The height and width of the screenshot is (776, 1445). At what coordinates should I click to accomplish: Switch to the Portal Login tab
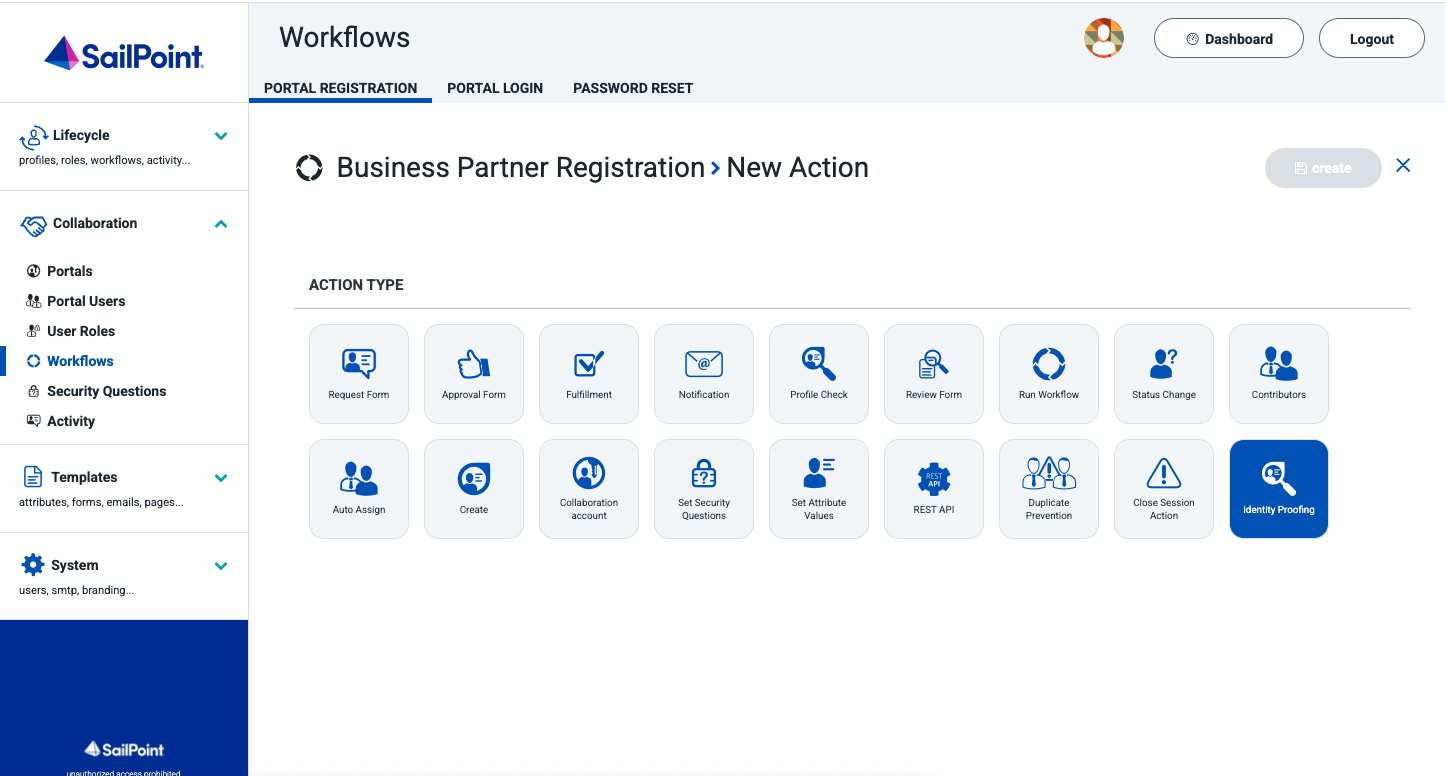[495, 88]
